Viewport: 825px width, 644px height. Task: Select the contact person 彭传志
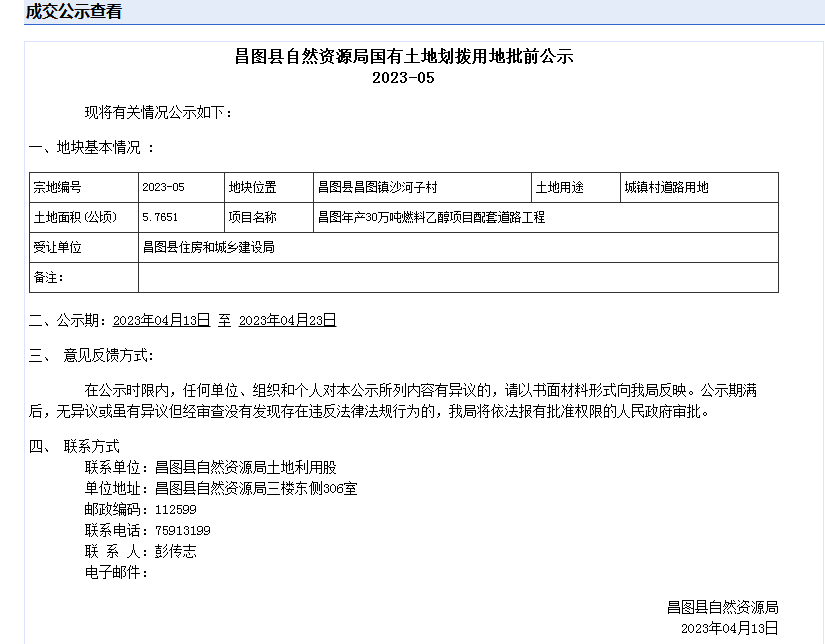tap(176, 551)
